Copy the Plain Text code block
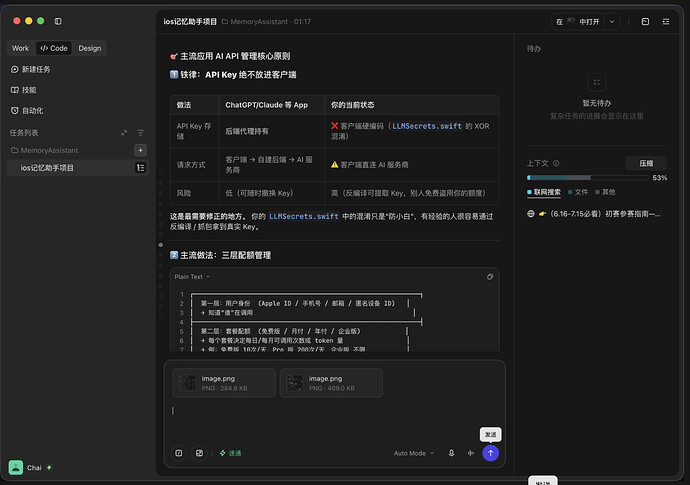Screen dimensions: 690x485 pyautogui.click(x=490, y=277)
